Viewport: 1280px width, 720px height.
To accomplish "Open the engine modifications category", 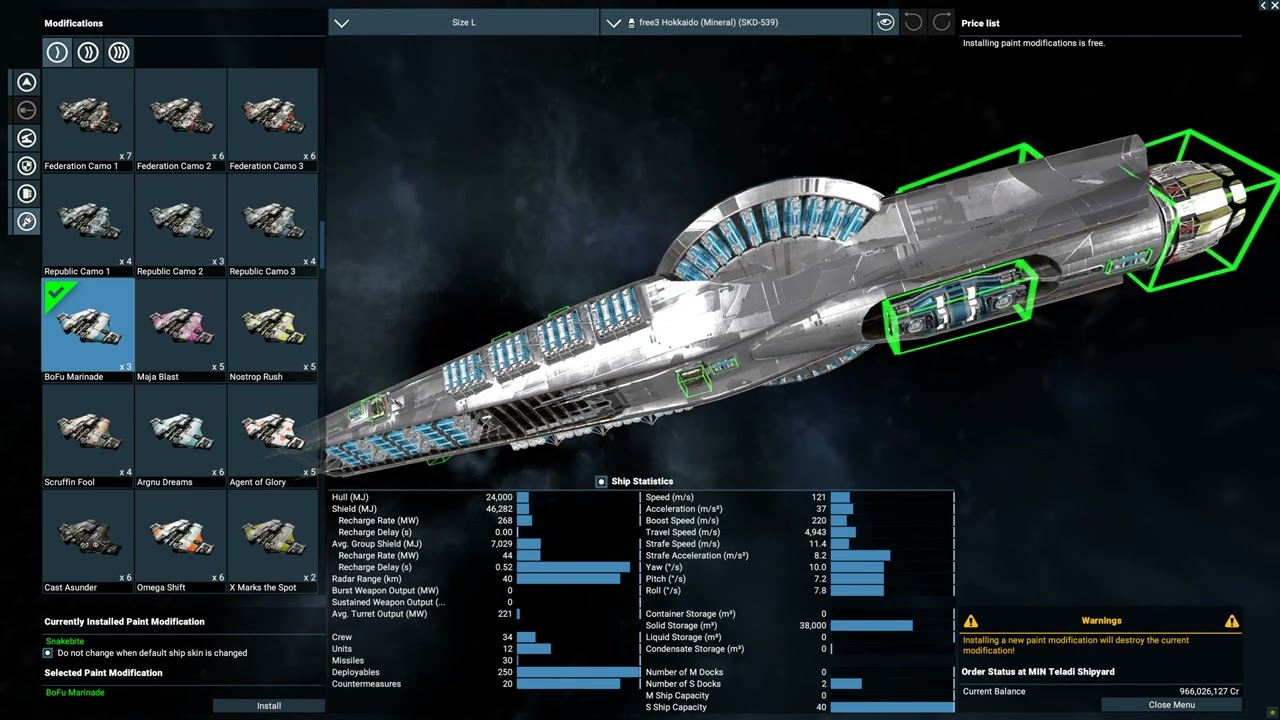I will click(x=27, y=82).
